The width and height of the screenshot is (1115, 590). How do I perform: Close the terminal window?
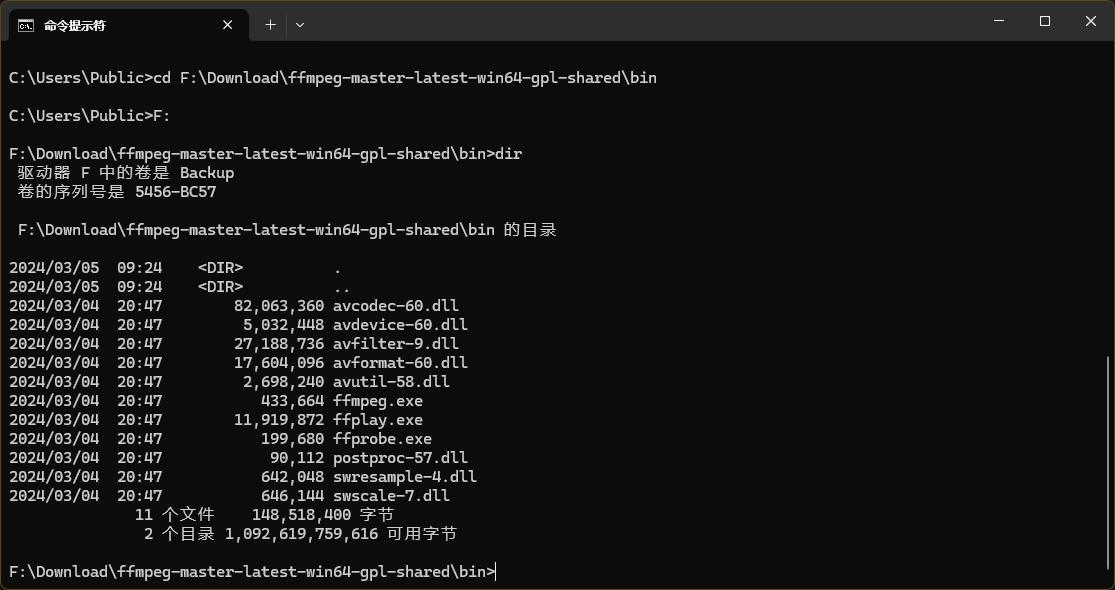pos(1091,21)
